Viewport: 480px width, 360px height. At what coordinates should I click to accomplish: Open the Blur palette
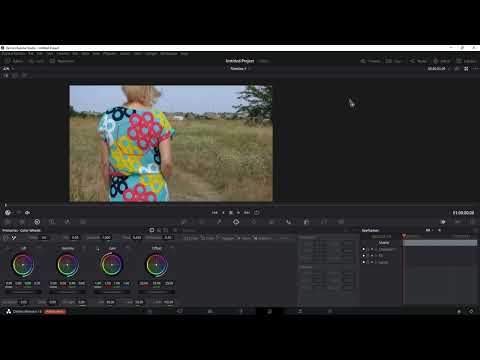coord(288,222)
